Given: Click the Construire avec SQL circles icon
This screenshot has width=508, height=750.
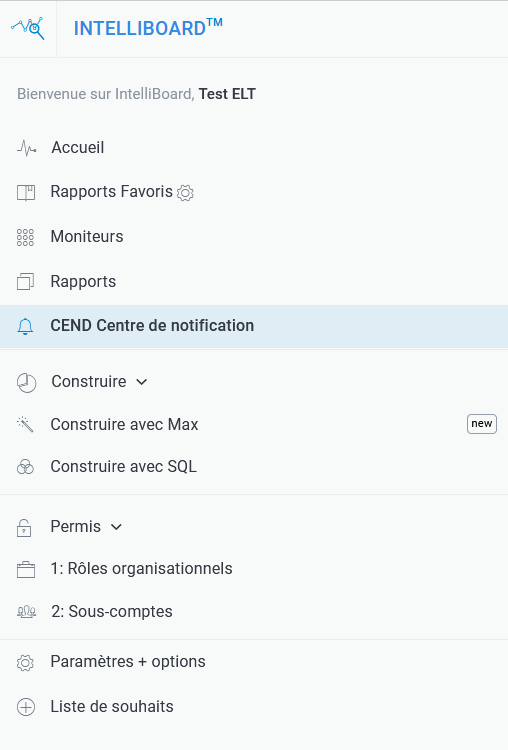Looking at the screenshot, I should (25, 467).
